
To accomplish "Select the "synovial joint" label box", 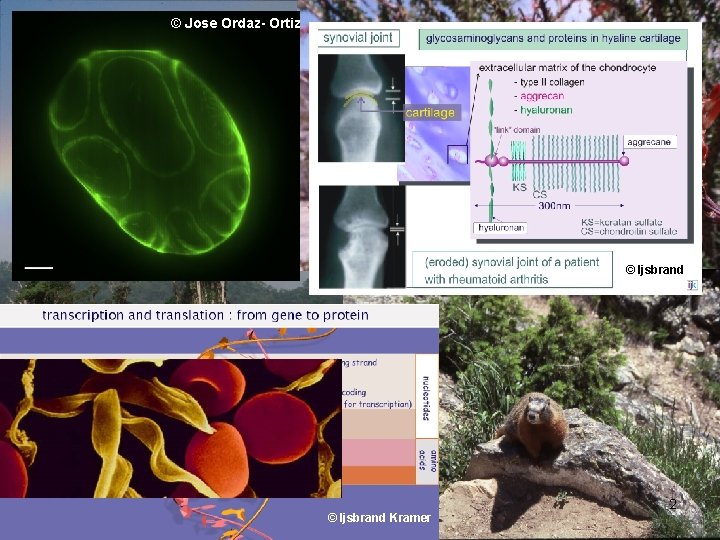I will click(x=358, y=38).
